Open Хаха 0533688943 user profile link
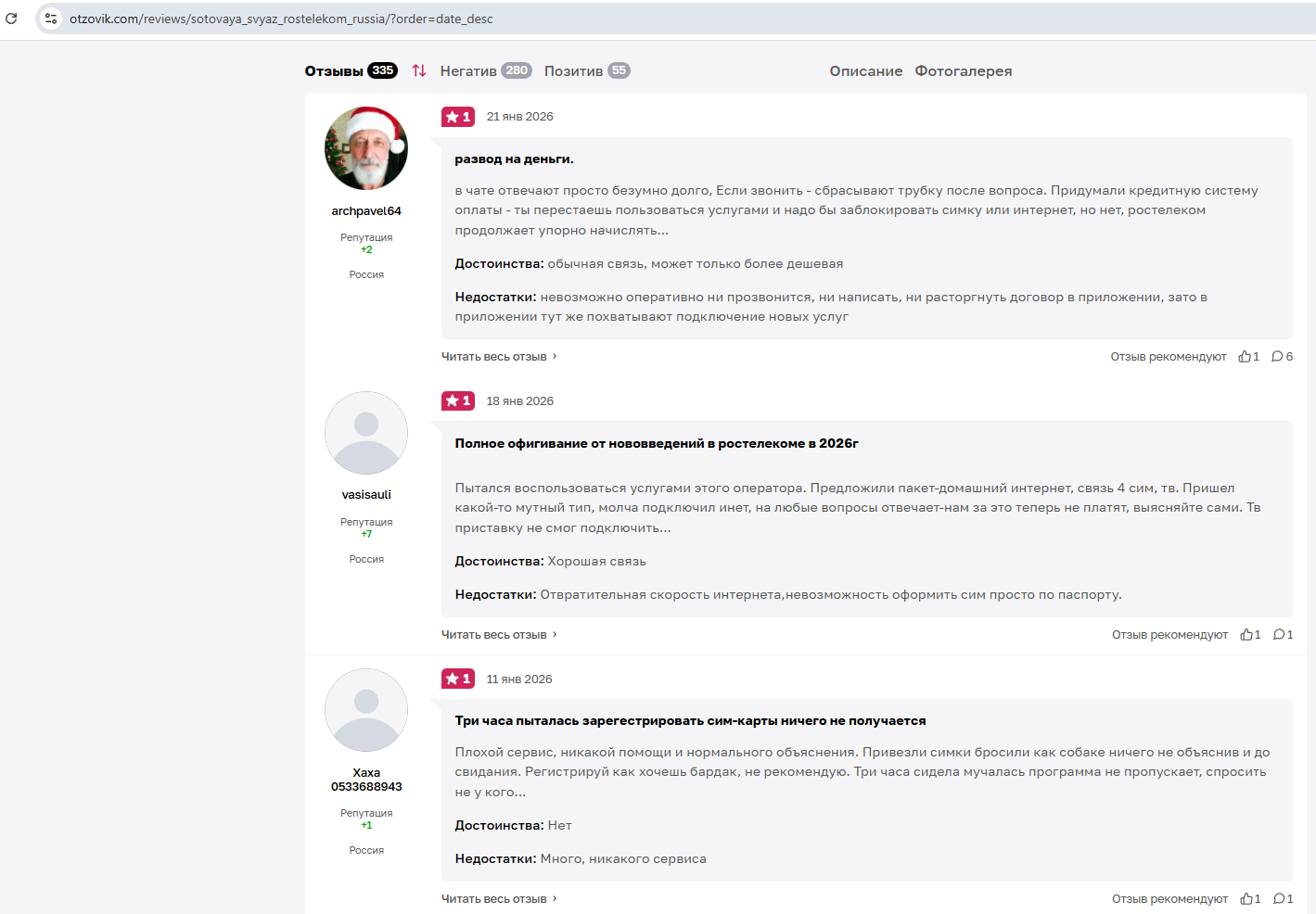Image resolution: width=1316 pixels, height=914 pixels. (366, 780)
